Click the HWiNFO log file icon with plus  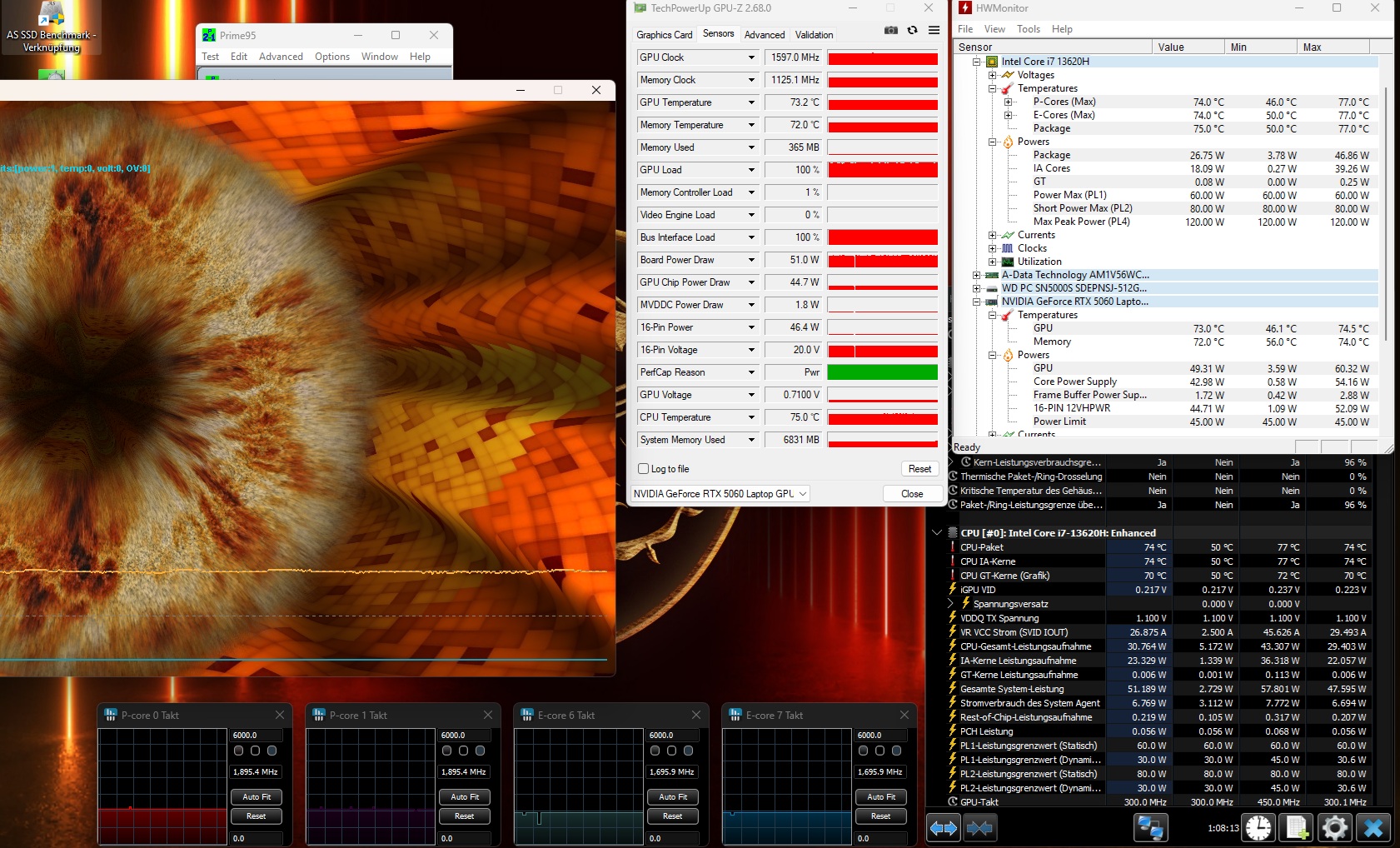tap(1297, 828)
